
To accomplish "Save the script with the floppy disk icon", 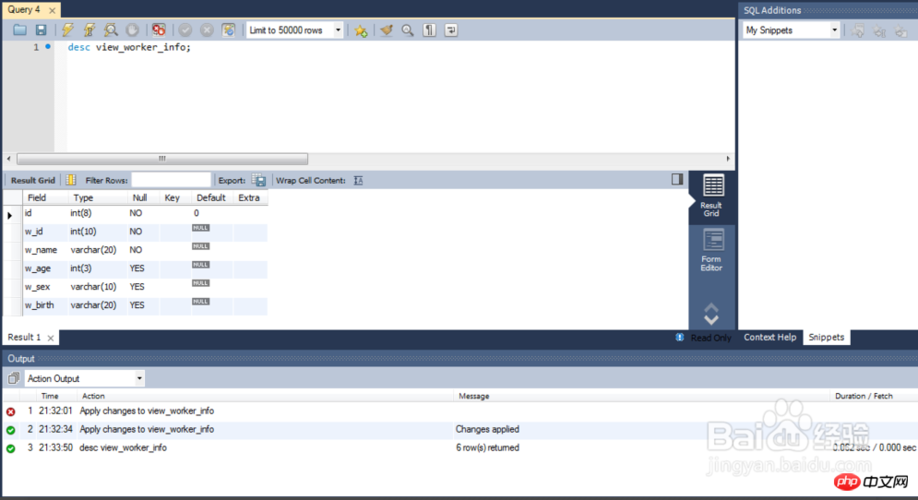I will [41, 30].
